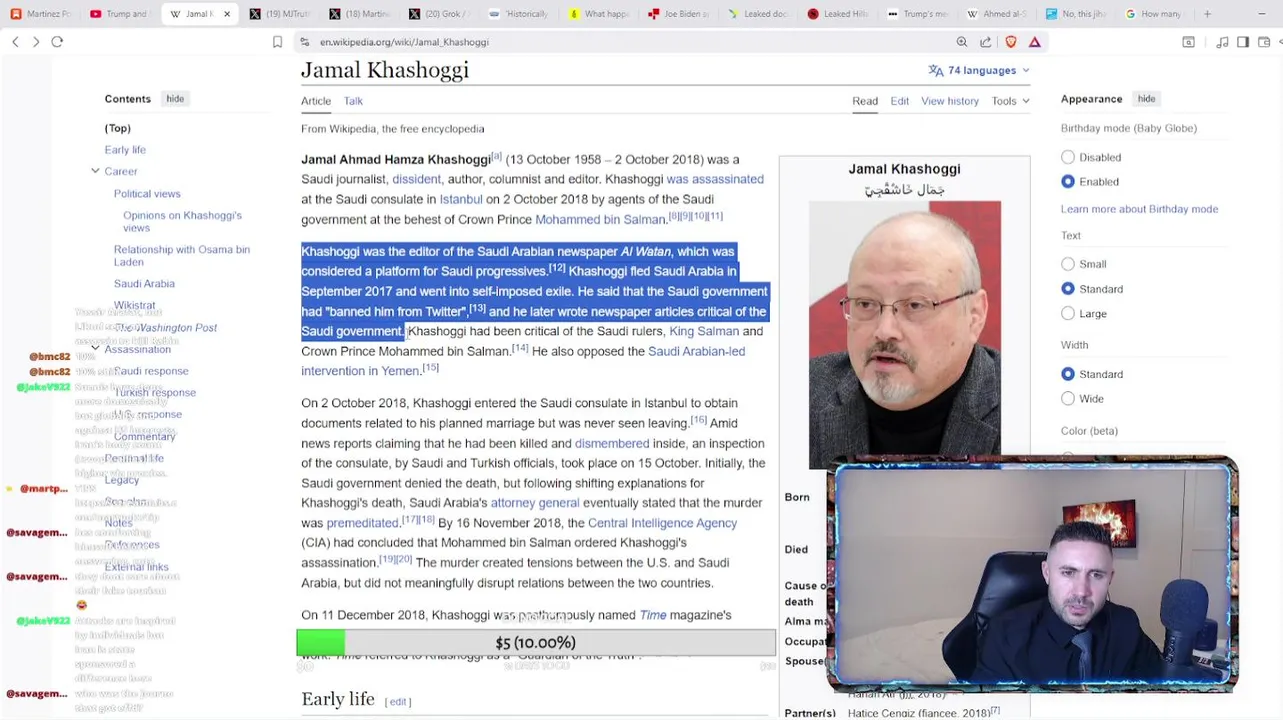This screenshot has height=720, width=1283.
Task: Open the Brave wallet icon
Action: tap(1265, 42)
